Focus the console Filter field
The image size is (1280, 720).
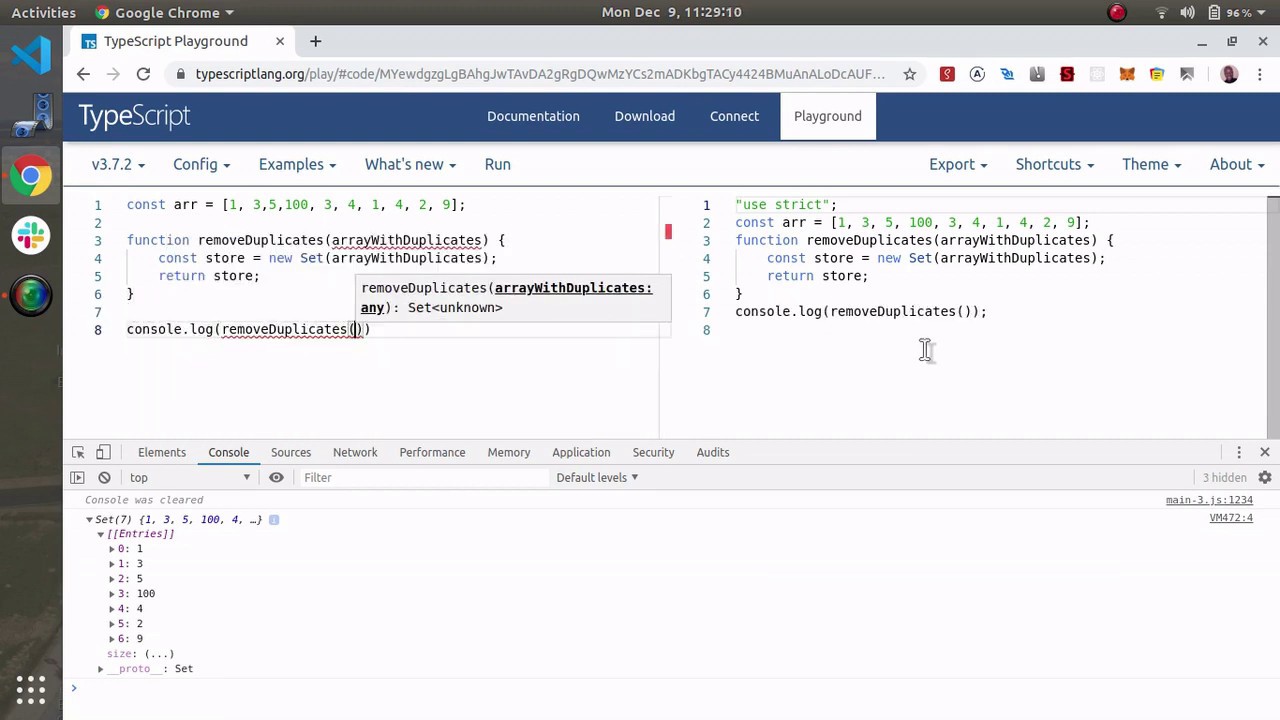[x=424, y=478]
